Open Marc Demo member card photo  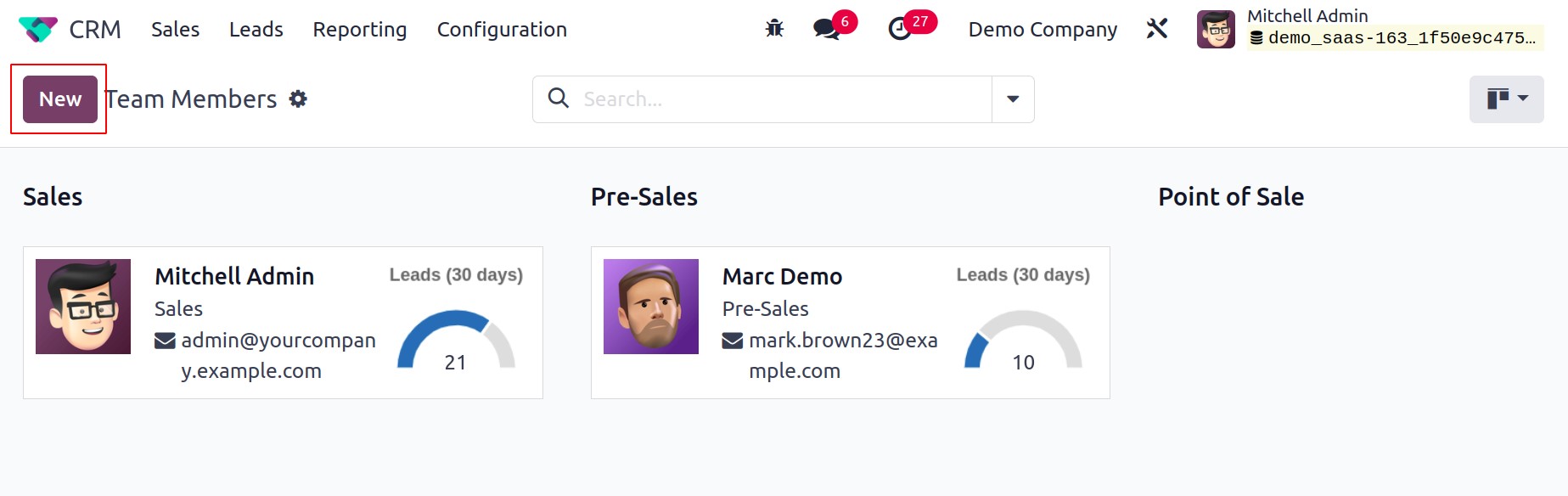click(651, 307)
